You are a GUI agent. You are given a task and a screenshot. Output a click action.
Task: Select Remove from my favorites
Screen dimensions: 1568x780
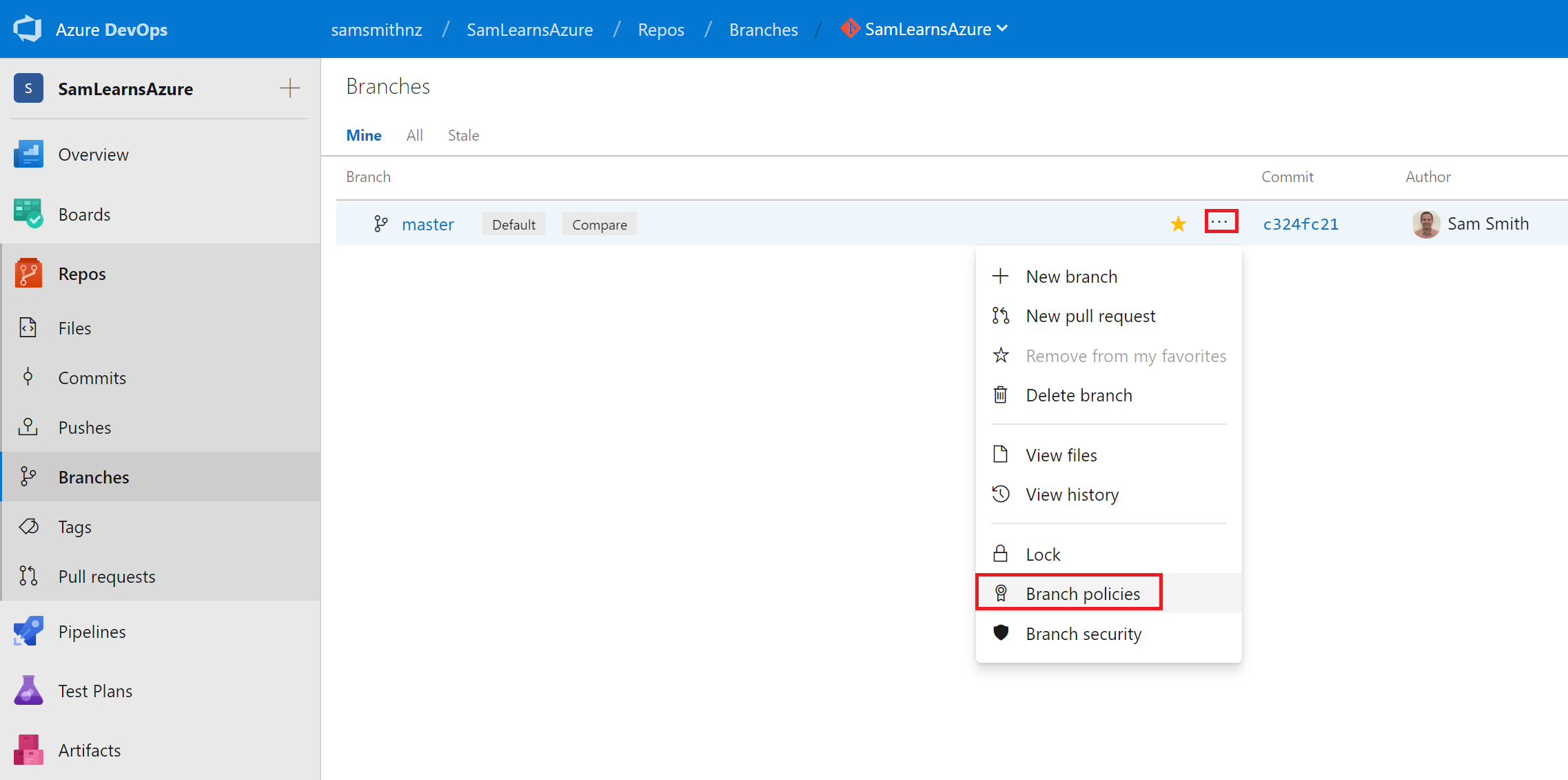coord(1126,356)
